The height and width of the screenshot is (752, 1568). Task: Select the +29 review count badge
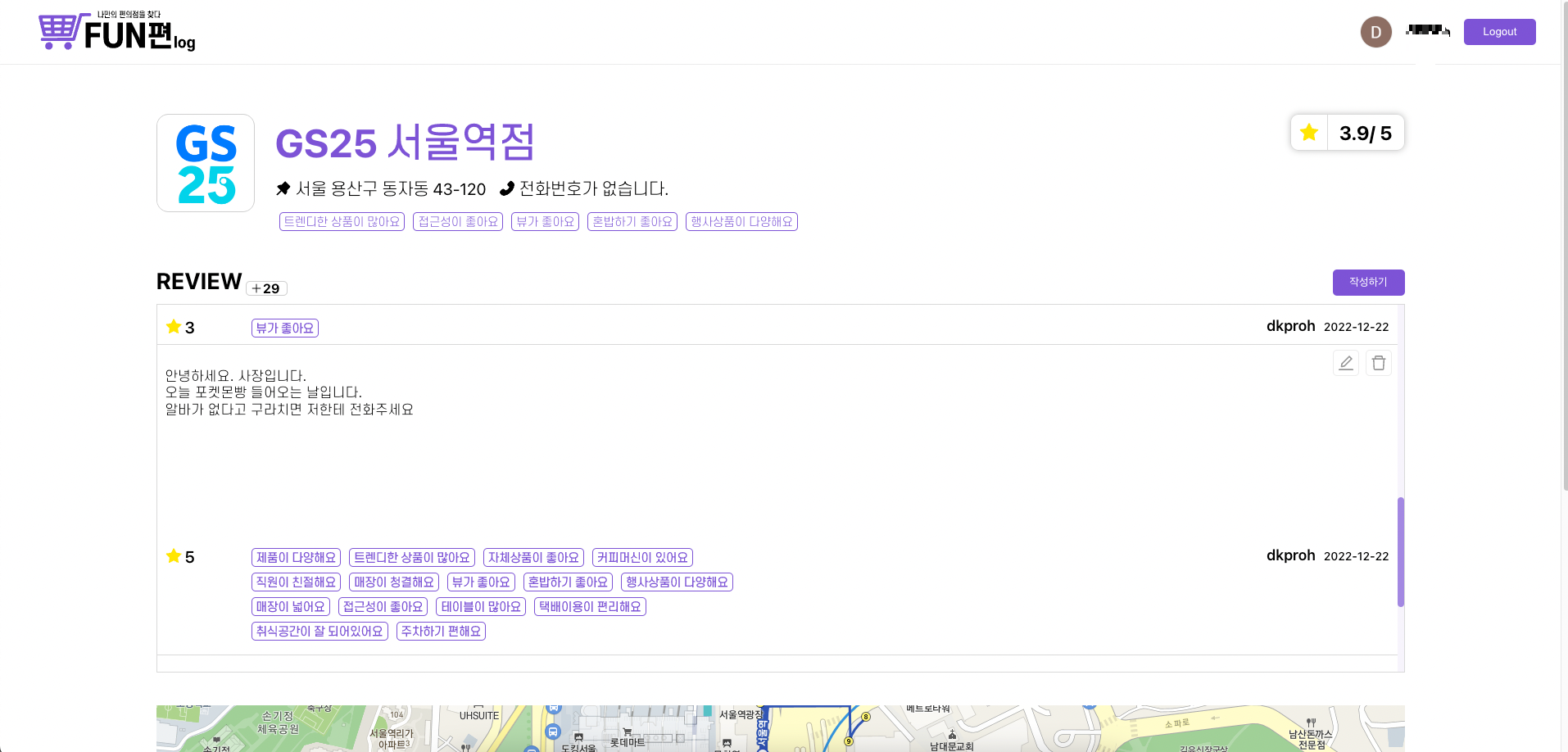pos(266,288)
